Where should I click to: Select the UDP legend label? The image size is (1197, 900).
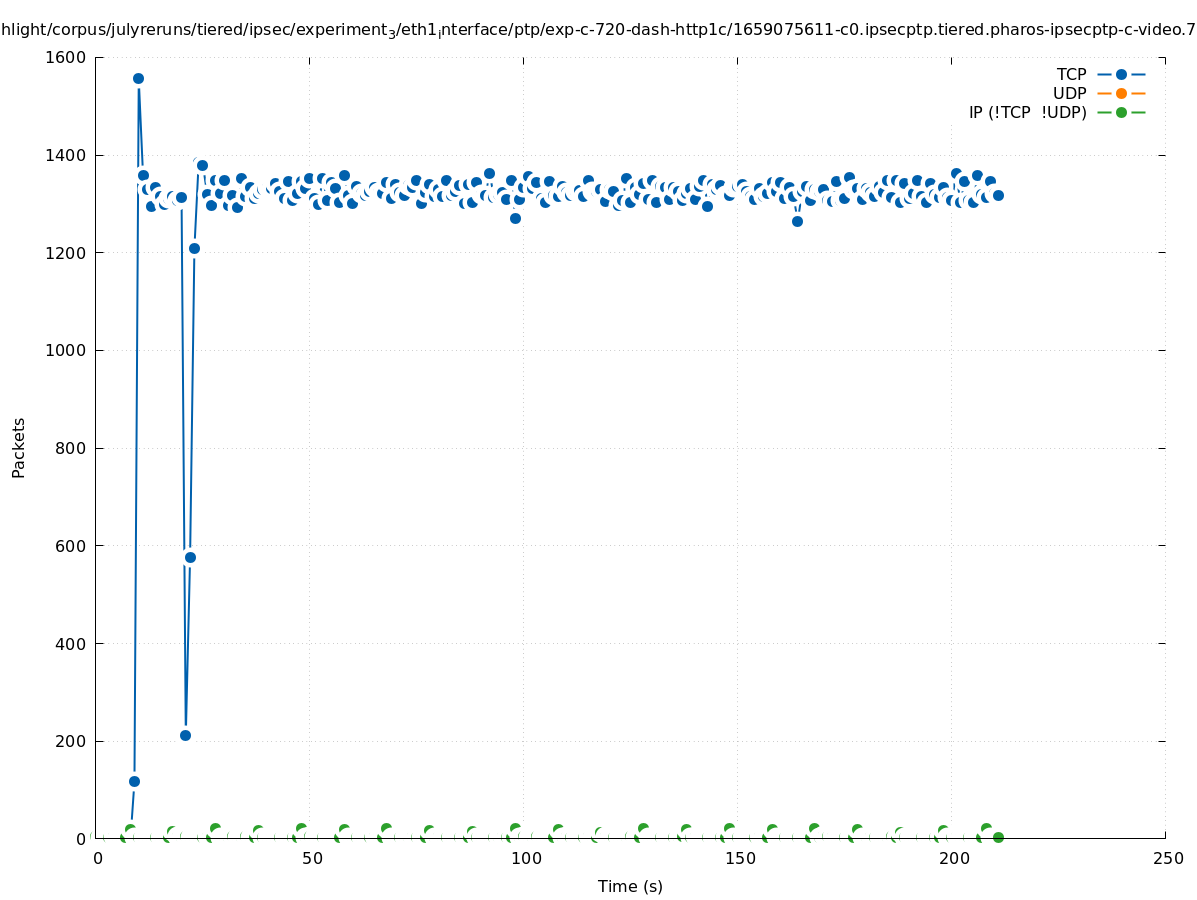(x=1069, y=93)
